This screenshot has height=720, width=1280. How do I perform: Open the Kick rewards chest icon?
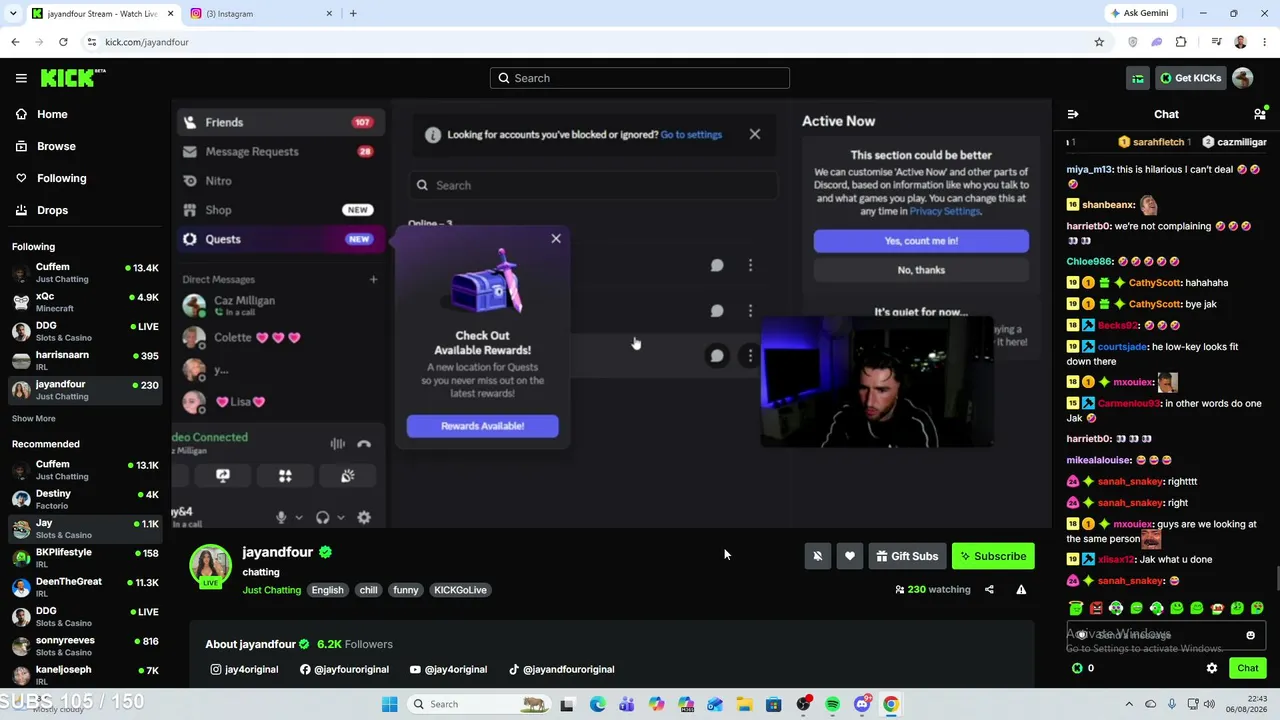point(1138,78)
